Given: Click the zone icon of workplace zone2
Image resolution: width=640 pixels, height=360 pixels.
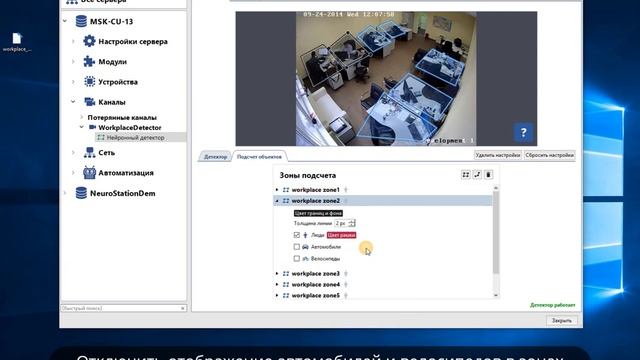Looking at the screenshot, I should (x=286, y=201).
